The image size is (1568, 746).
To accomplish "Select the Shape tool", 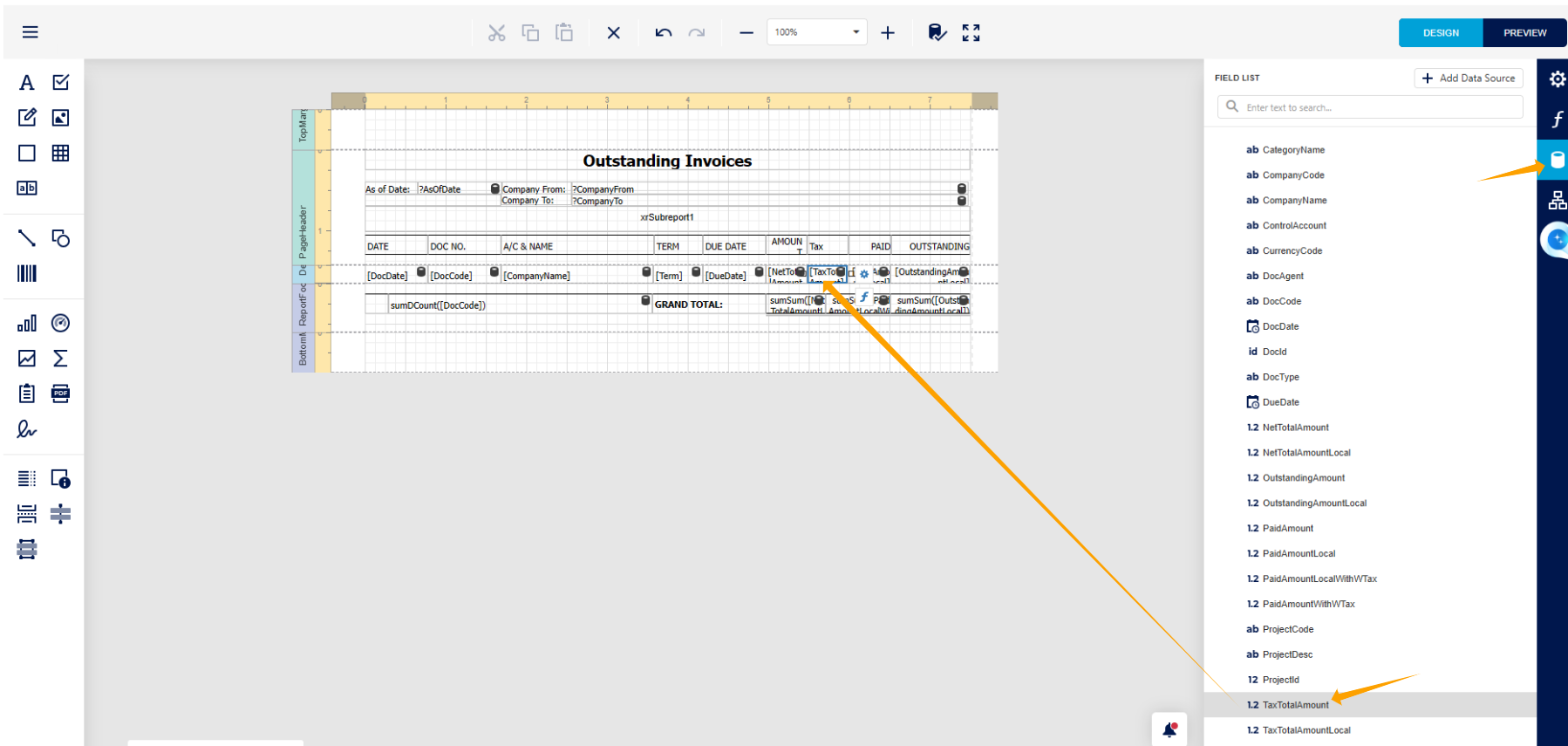I will pyautogui.click(x=60, y=238).
